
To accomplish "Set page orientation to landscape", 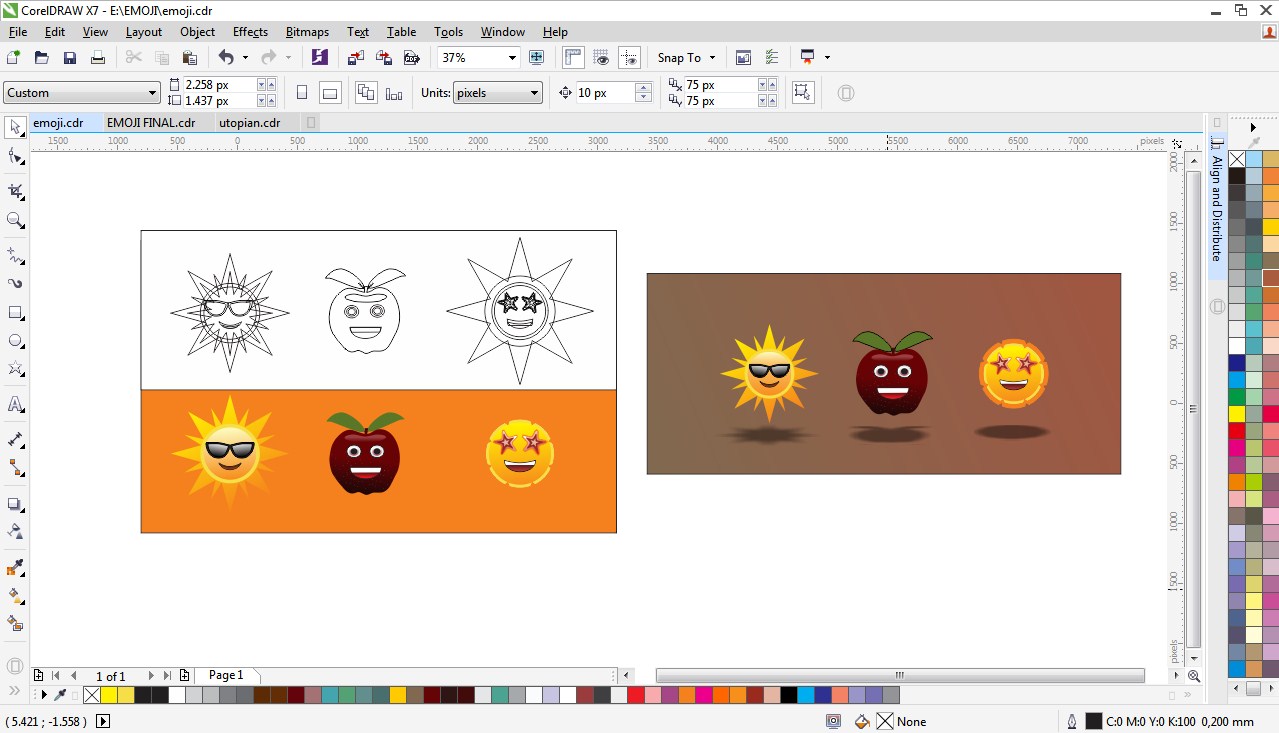I will [x=330, y=93].
